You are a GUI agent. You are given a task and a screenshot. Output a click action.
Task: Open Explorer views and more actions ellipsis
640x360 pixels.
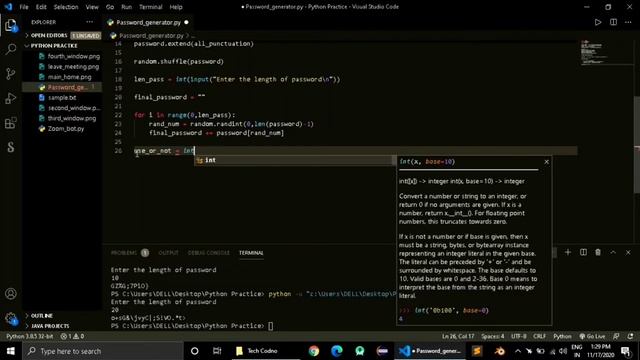(89, 22)
